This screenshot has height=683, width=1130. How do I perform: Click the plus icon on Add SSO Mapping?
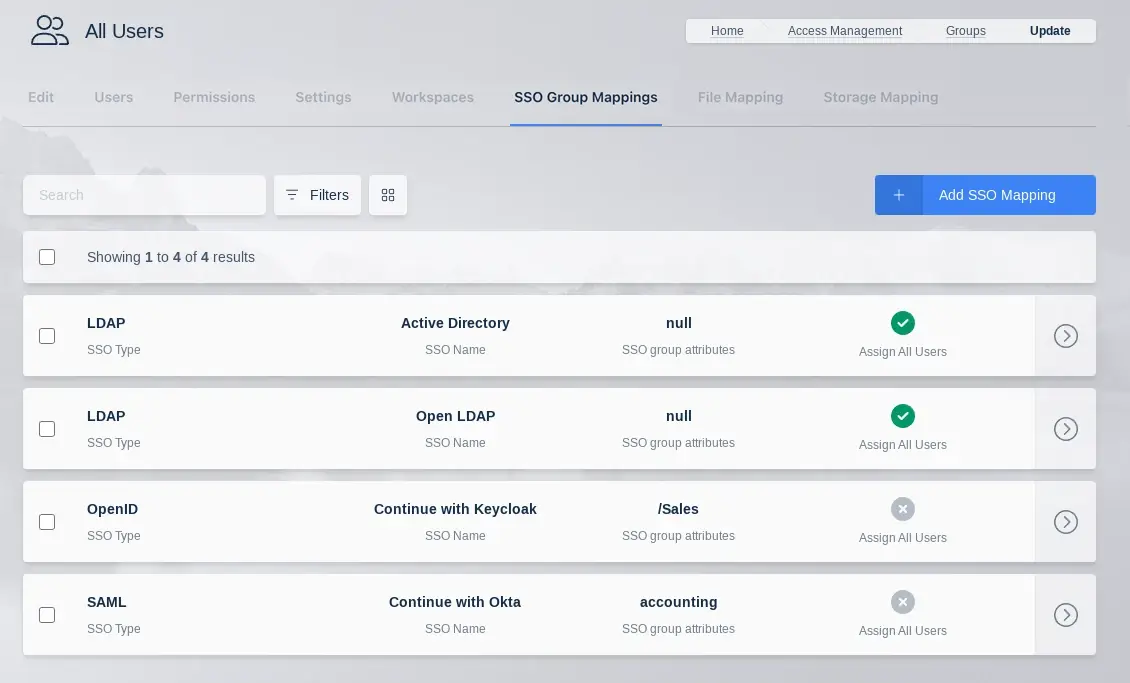(x=898, y=195)
